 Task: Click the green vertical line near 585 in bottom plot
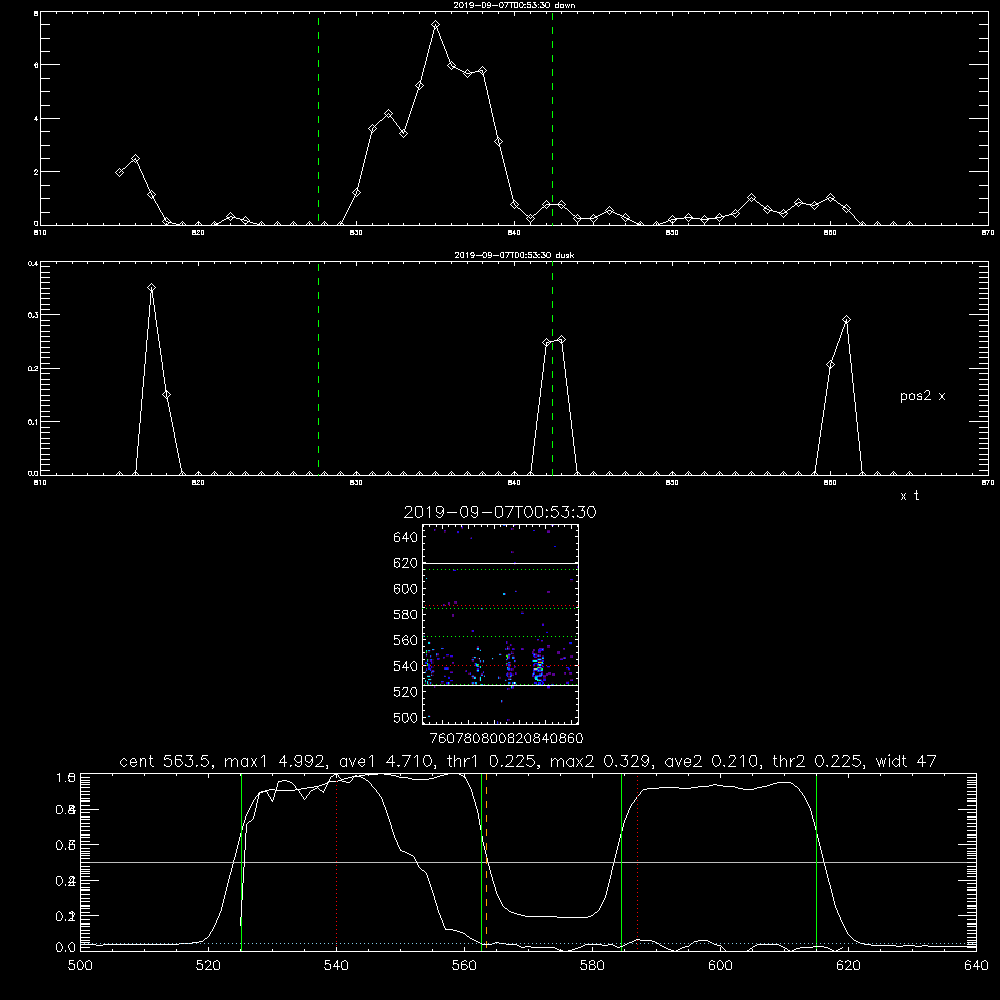[x=621, y=861]
